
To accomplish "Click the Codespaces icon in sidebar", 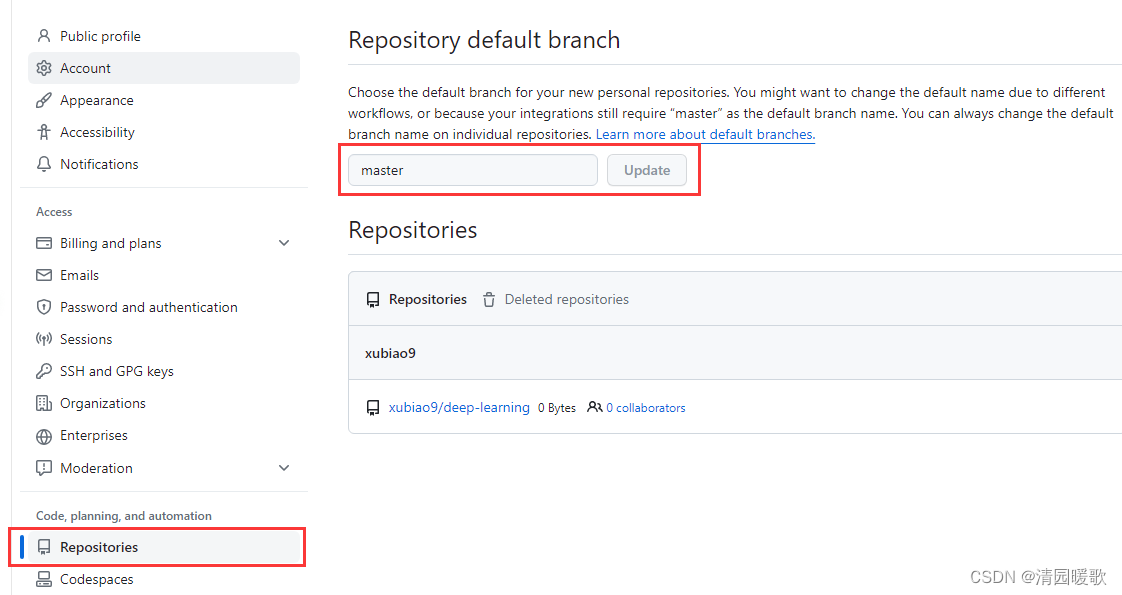I will point(44,579).
